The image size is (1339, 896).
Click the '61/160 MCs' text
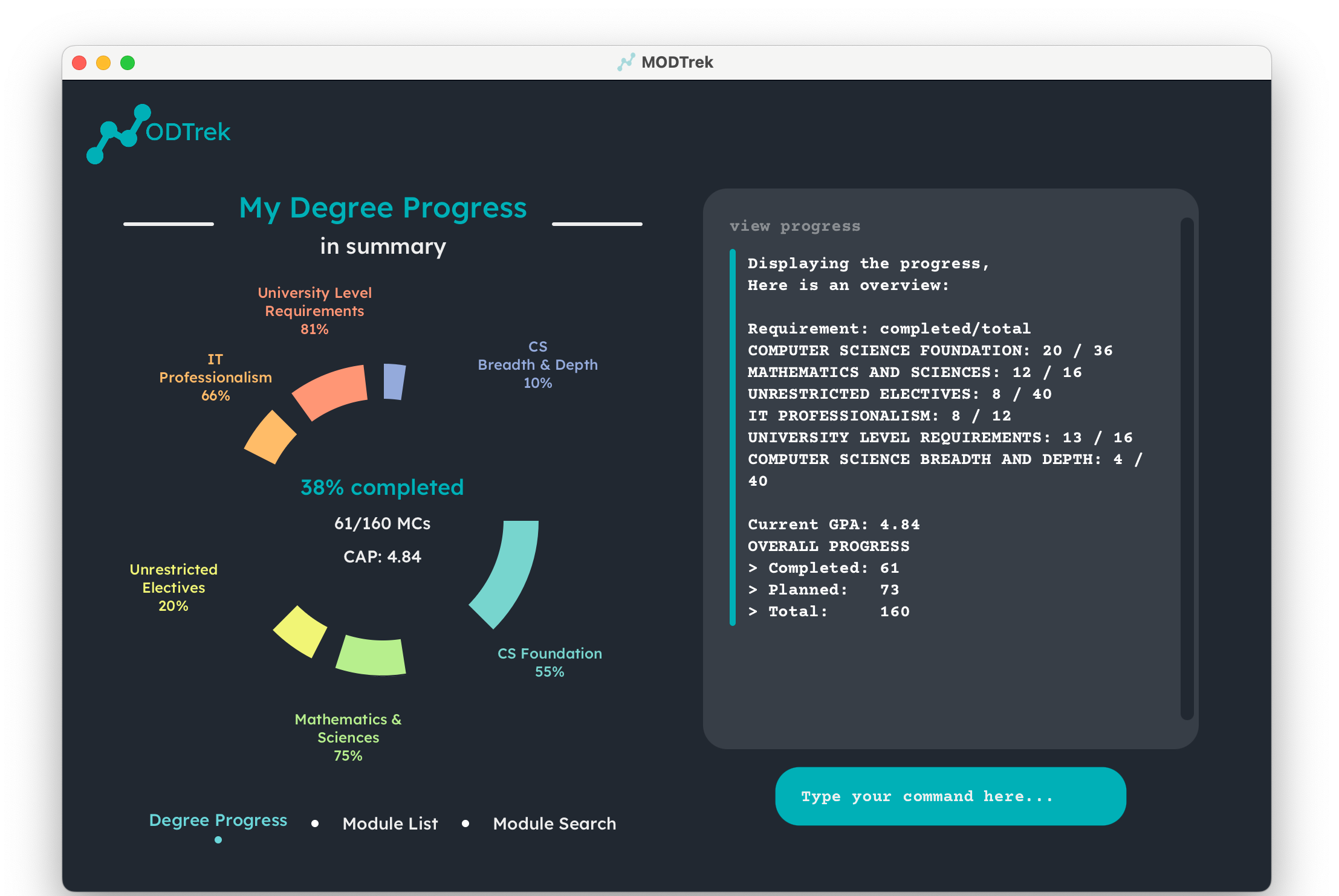[x=382, y=523]
